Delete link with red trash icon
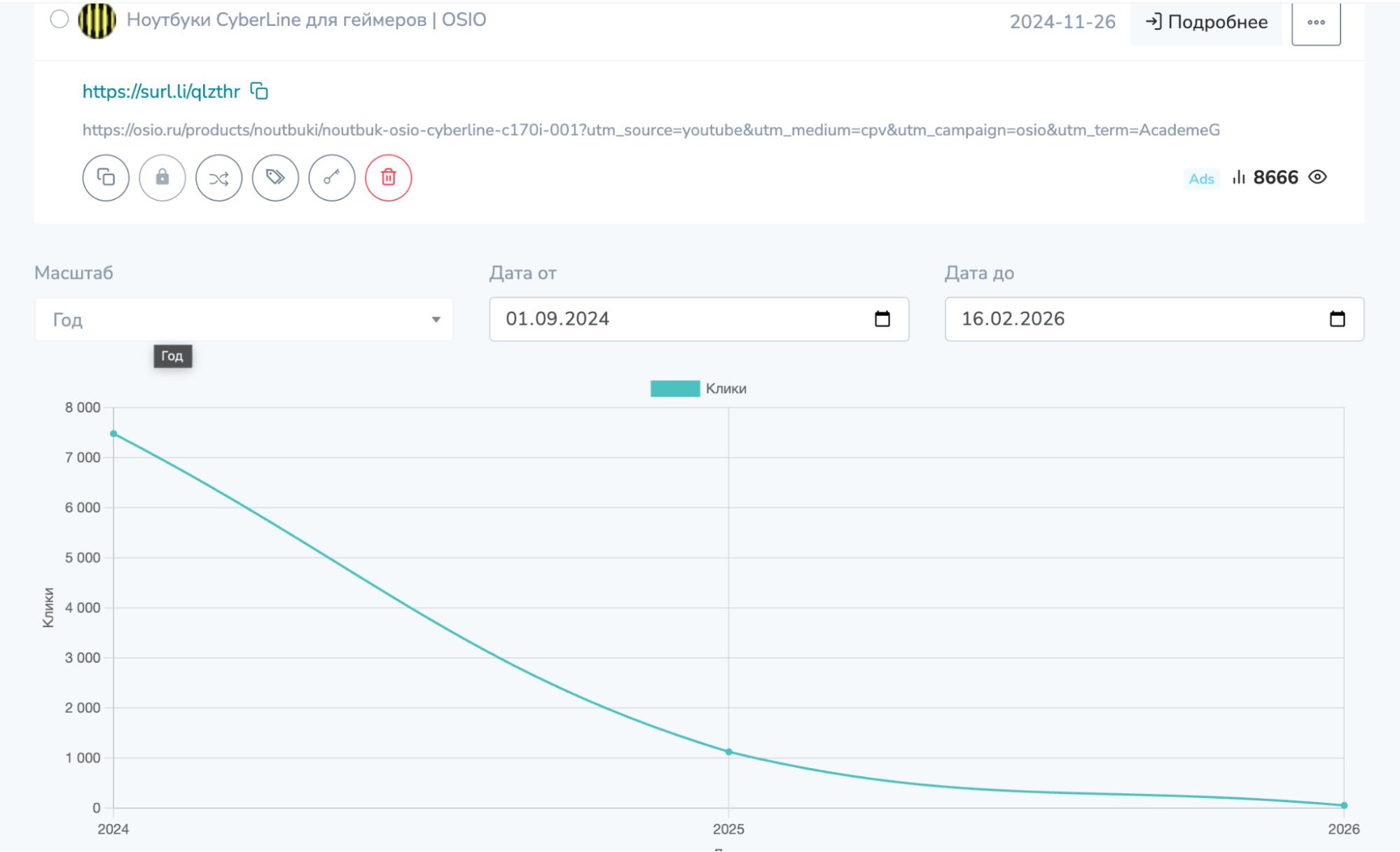Screen dimensions: 1400x852 [388, 177]
